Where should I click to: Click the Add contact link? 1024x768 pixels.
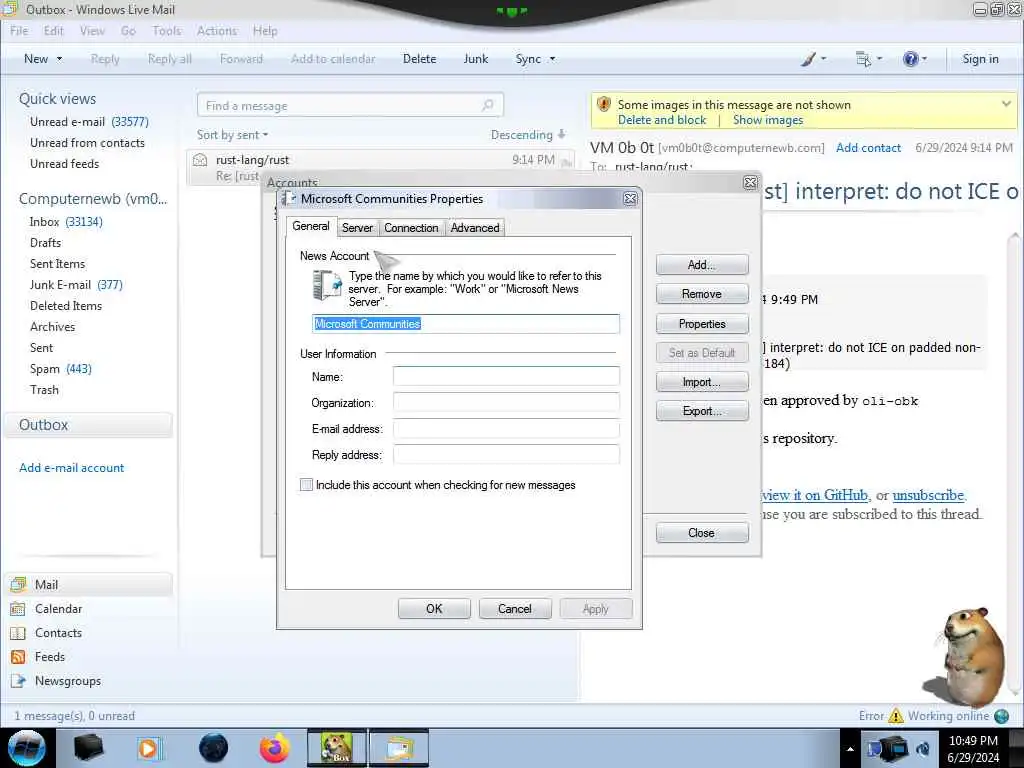[x=869, y=148]
